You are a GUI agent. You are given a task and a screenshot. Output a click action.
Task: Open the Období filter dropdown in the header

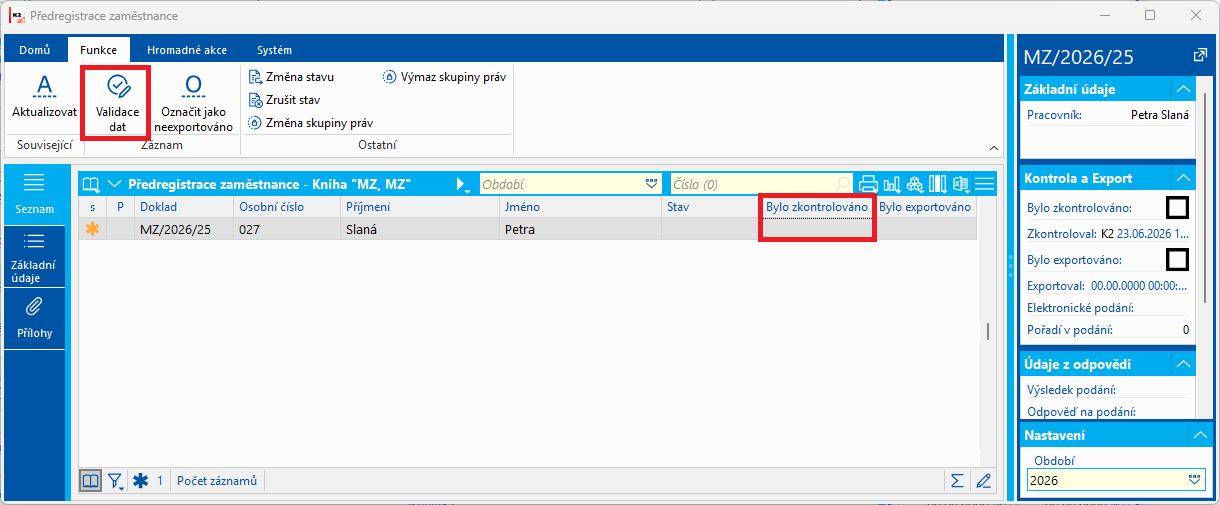651,184
